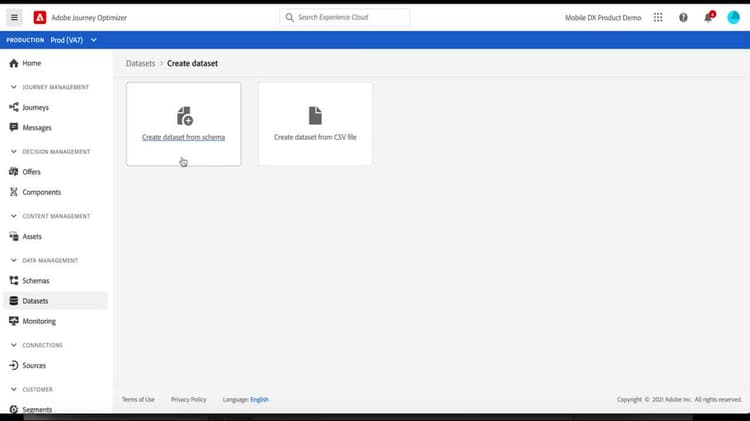
Task: Open Sources from the sidebar
Action: pos(34,366)
